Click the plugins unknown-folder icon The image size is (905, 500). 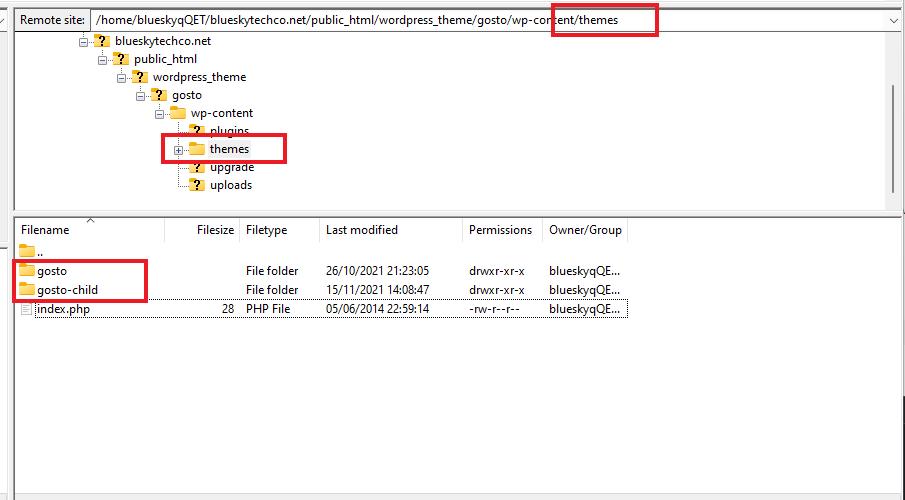197,130
